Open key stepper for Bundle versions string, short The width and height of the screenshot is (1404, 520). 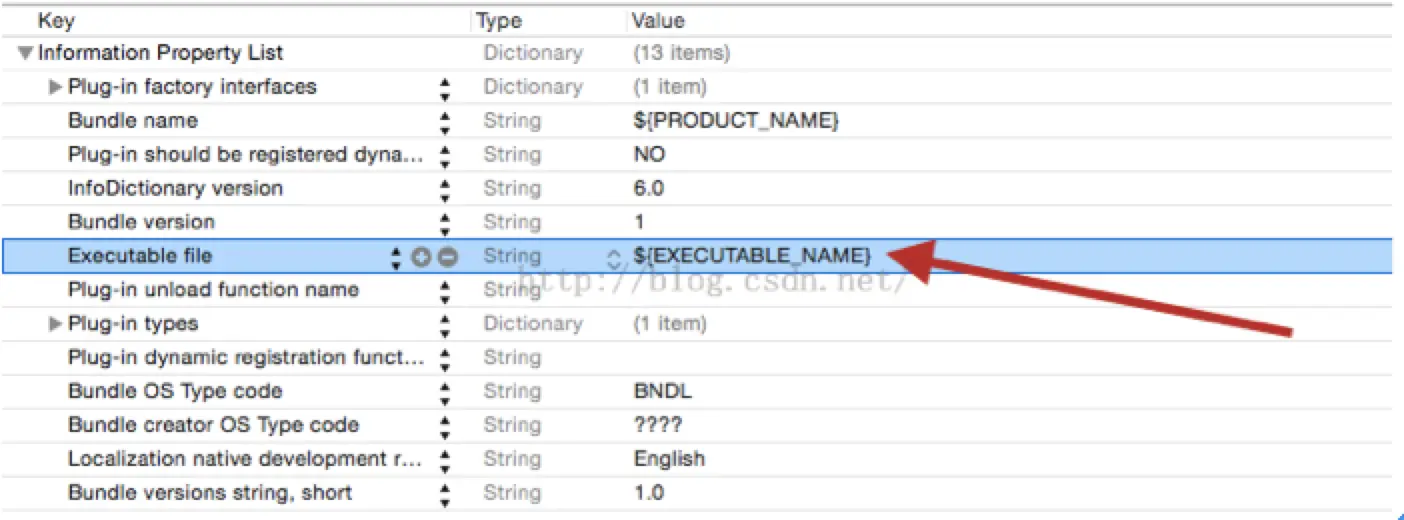(x=445, y=494)
